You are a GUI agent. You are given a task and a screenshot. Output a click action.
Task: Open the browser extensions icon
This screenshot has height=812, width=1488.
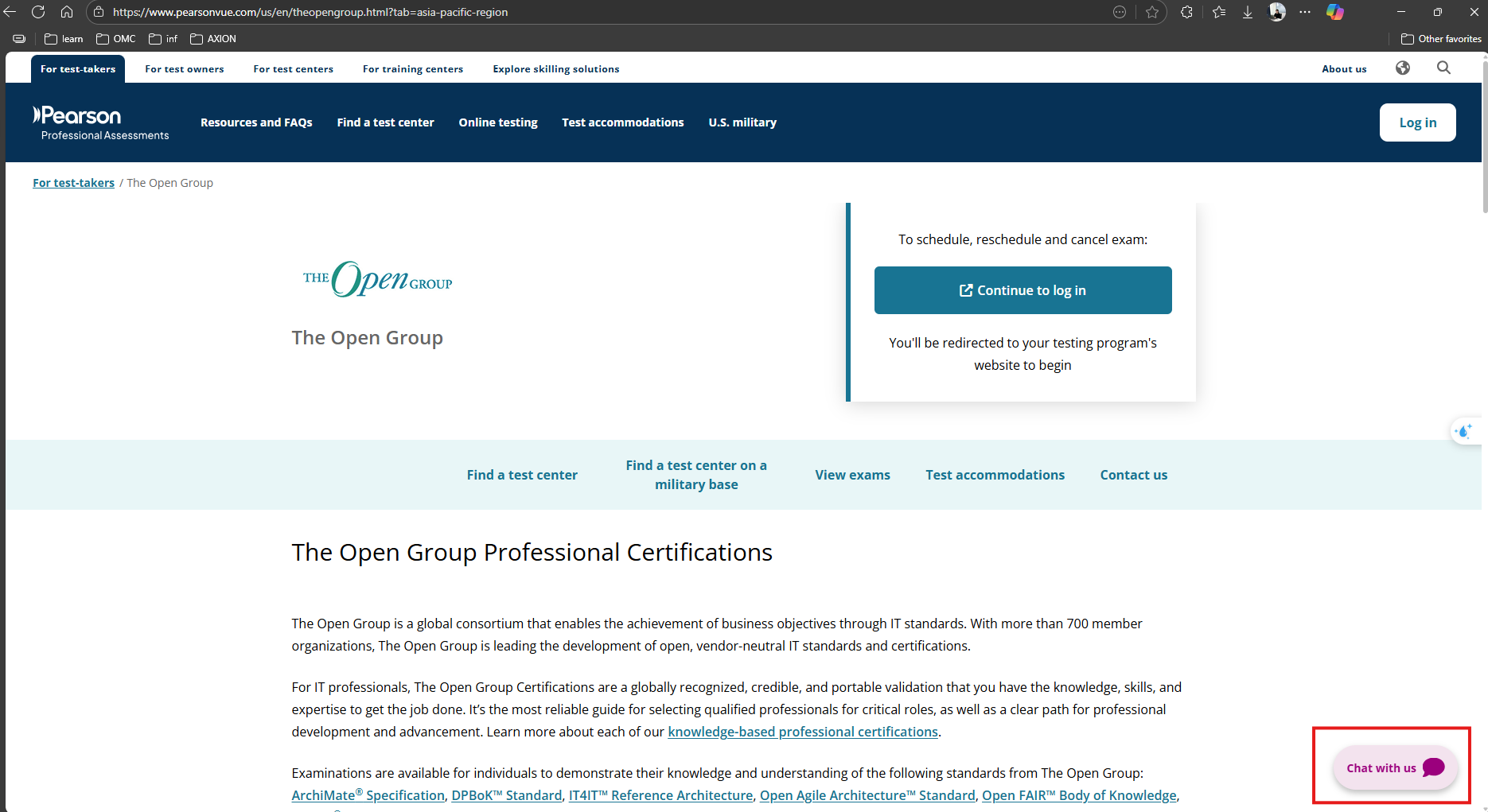[1186, 12]
